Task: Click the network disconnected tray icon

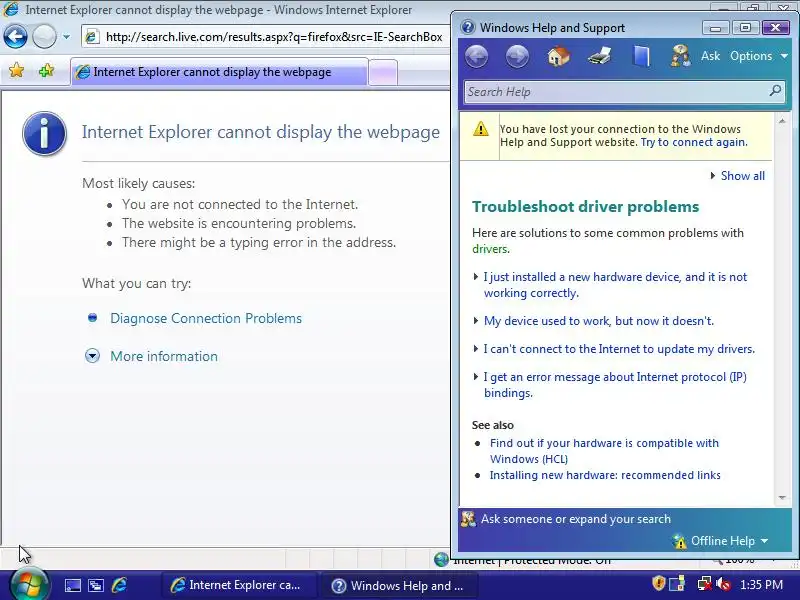Action: tap(705, 583)
